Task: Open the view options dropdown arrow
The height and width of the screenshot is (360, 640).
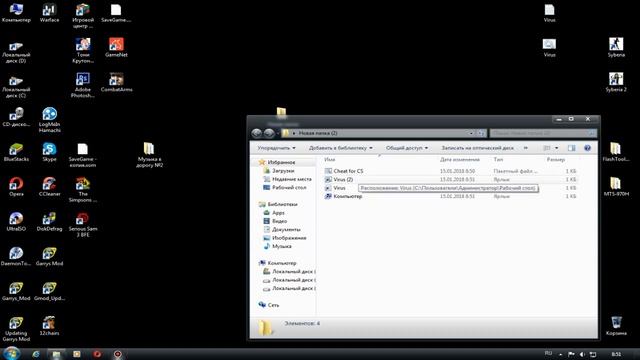Action: [556, 148]
